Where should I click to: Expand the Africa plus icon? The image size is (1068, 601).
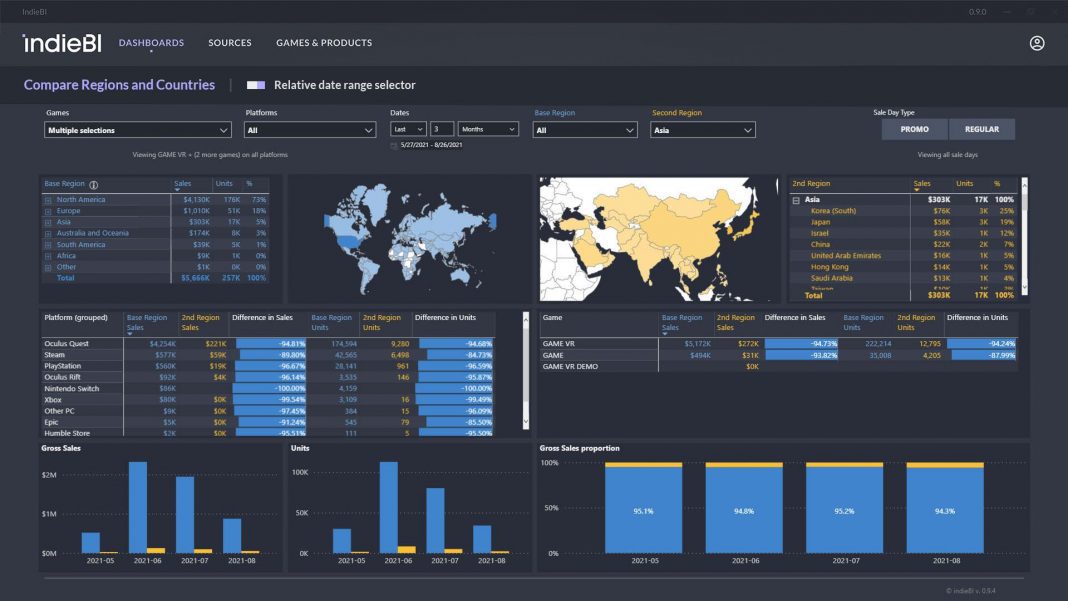click(48, 256)
